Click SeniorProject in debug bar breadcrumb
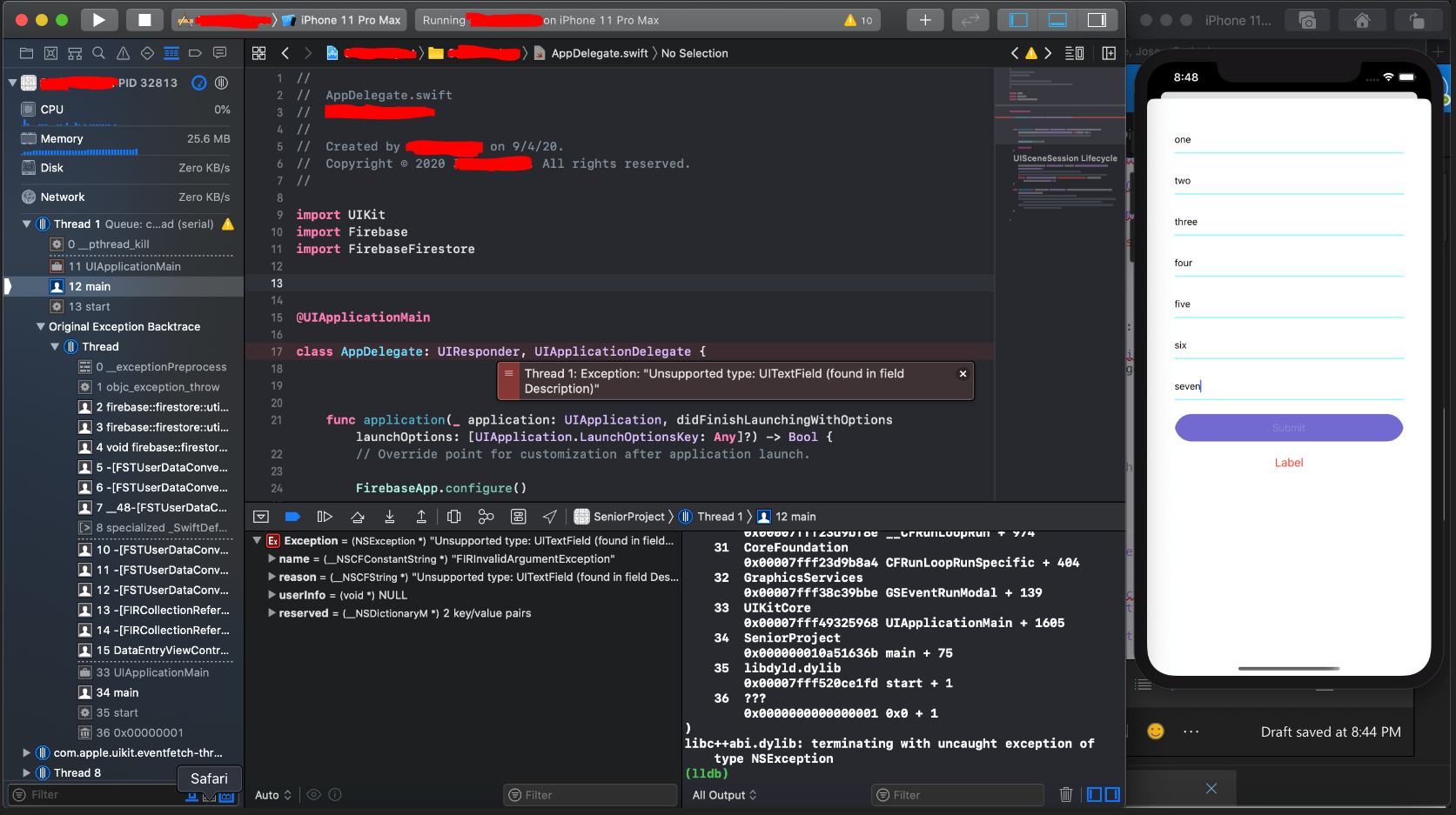1456x815 pixels. point(628,516)
